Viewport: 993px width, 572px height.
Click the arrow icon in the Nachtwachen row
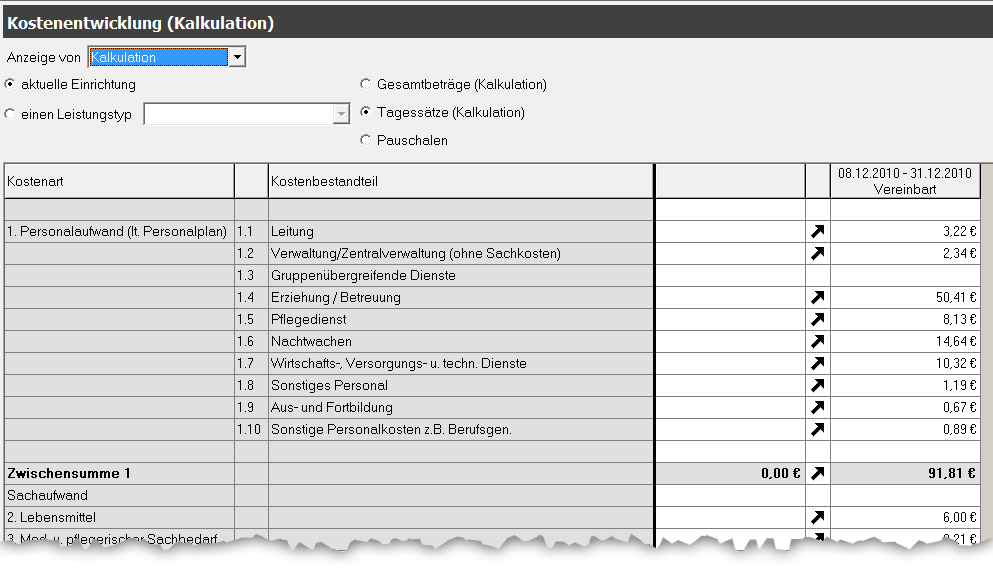[817, 342]
